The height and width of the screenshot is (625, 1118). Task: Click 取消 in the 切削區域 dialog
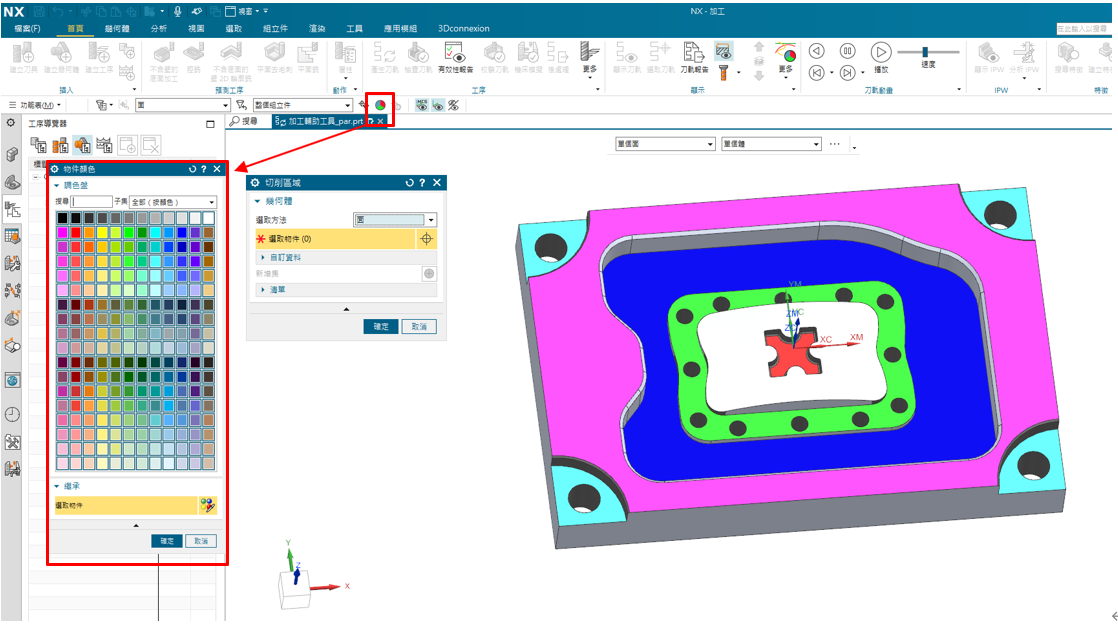coord(418,327)
